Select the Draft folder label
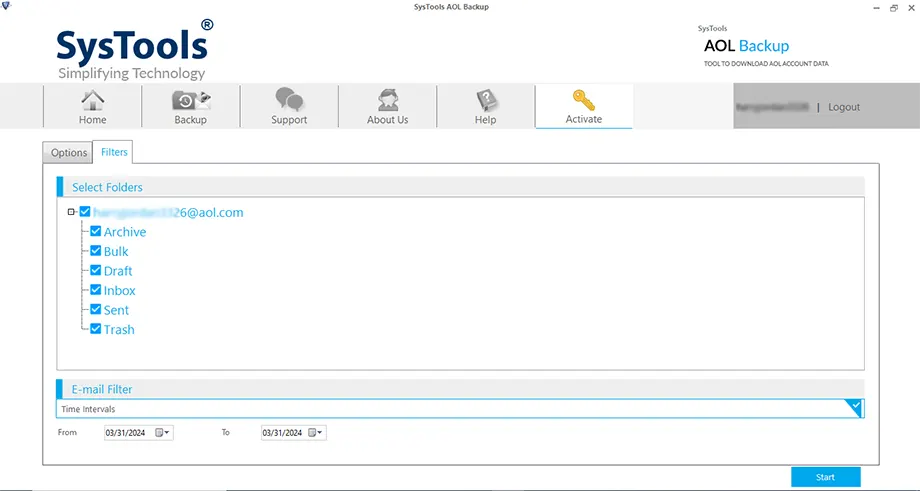 click(118, 271)
